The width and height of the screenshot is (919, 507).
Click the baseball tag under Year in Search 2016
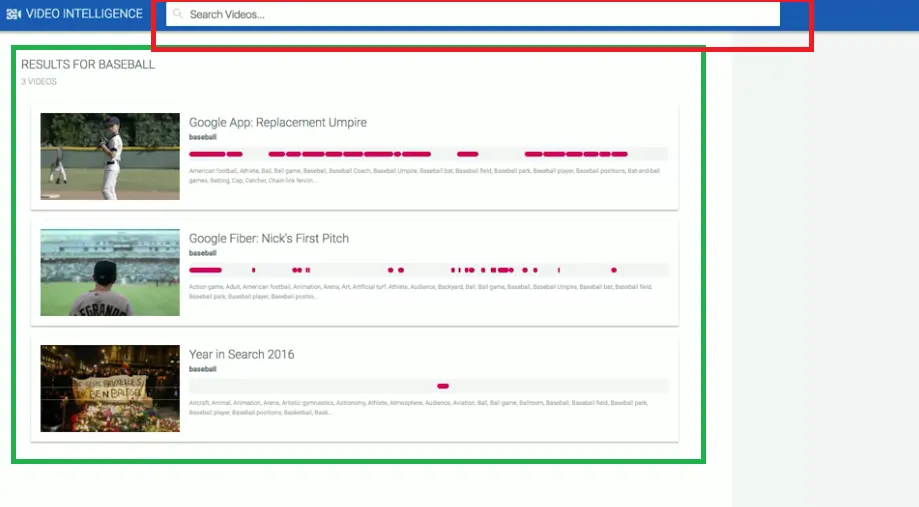[x=203, y=369]
